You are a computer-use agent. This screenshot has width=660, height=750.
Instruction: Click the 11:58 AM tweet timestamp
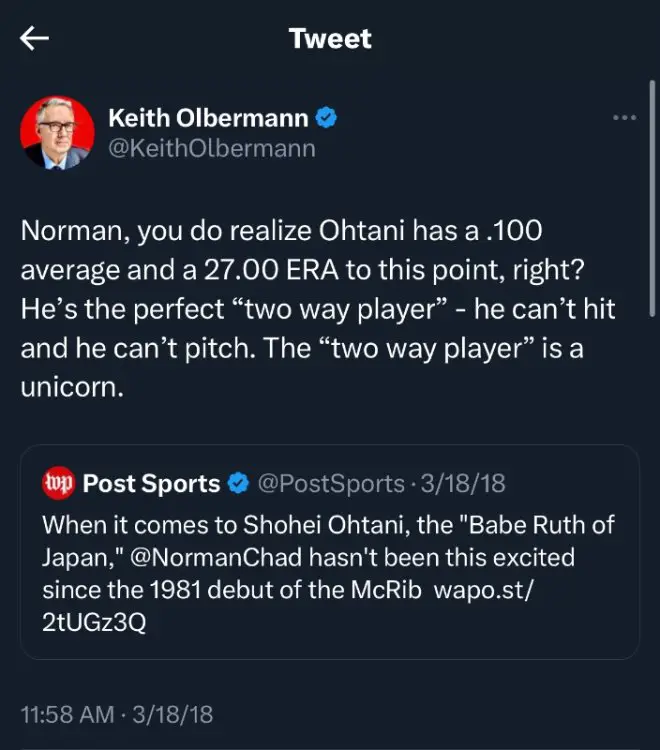[x=116, y=716]
